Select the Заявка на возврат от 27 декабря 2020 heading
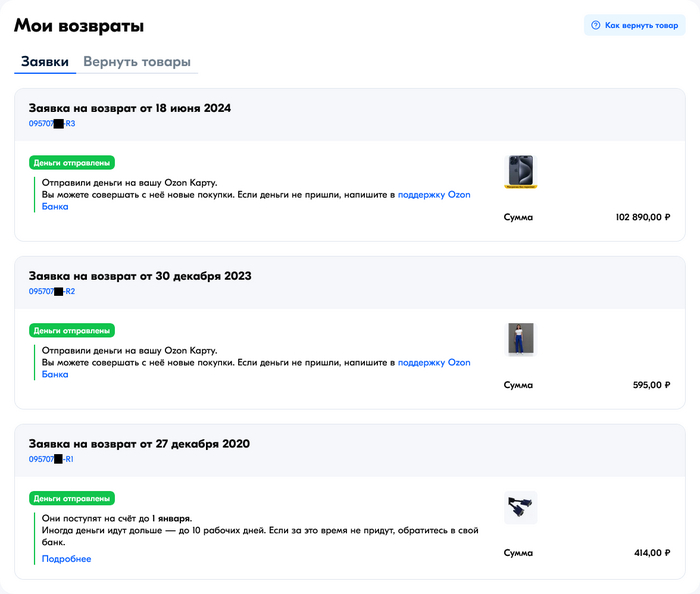The height and width of the screenshot is (594, 700). pyautogui.click(x=139, y=444)
